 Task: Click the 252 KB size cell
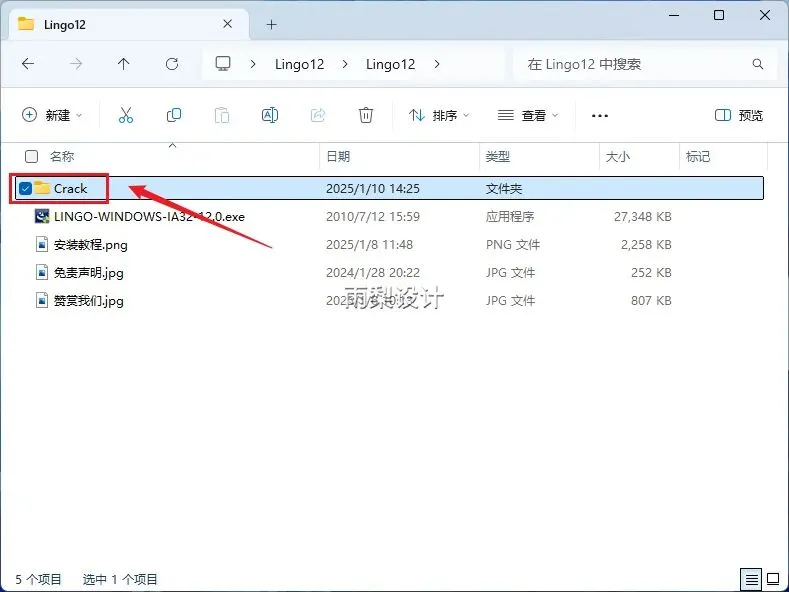pos(651,272)
